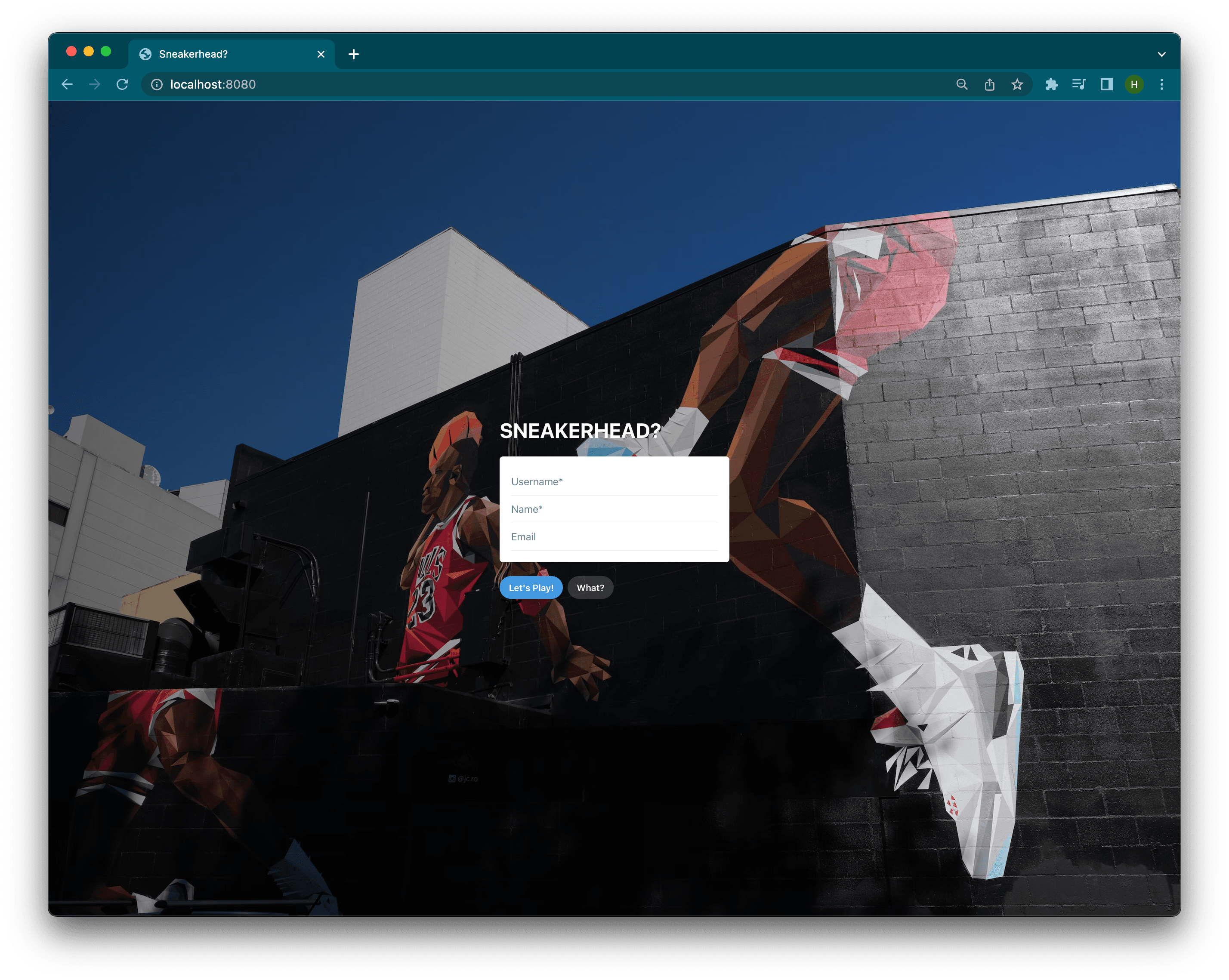This screenshot has width=1229, height=980.
Task: Open the Extensions puzzle icon
Action: point(1051,84)
